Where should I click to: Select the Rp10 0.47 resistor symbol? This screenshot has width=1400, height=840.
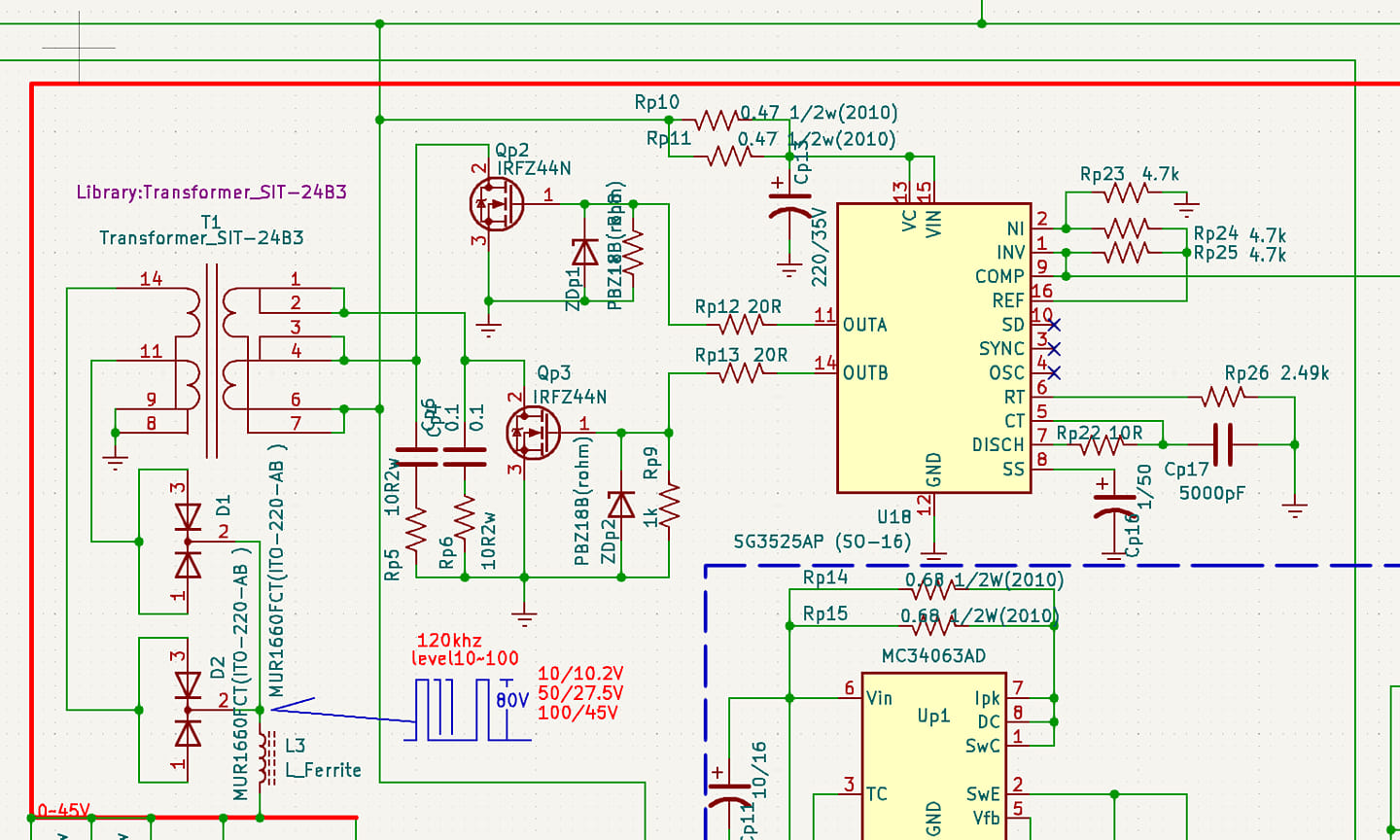point(718,121)
